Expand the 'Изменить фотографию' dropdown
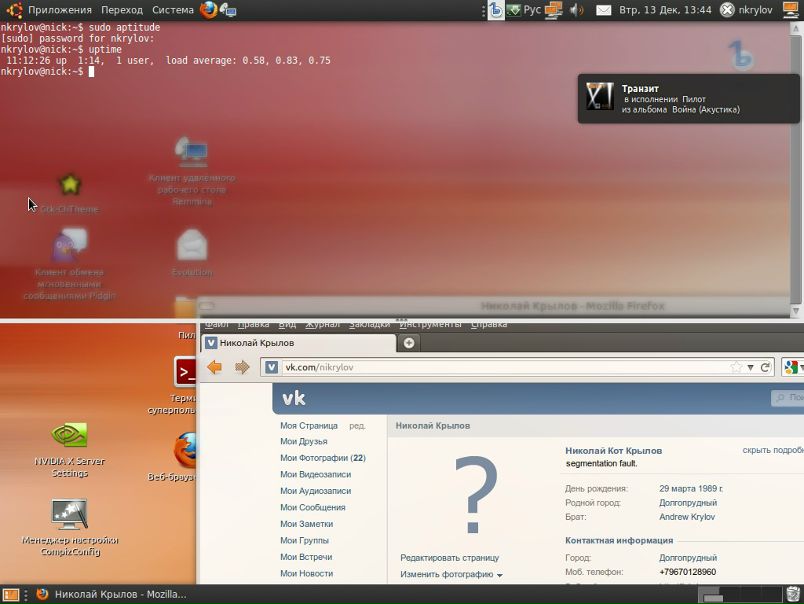The height and width of the screenshot is (604, 804). pos(451,575)
